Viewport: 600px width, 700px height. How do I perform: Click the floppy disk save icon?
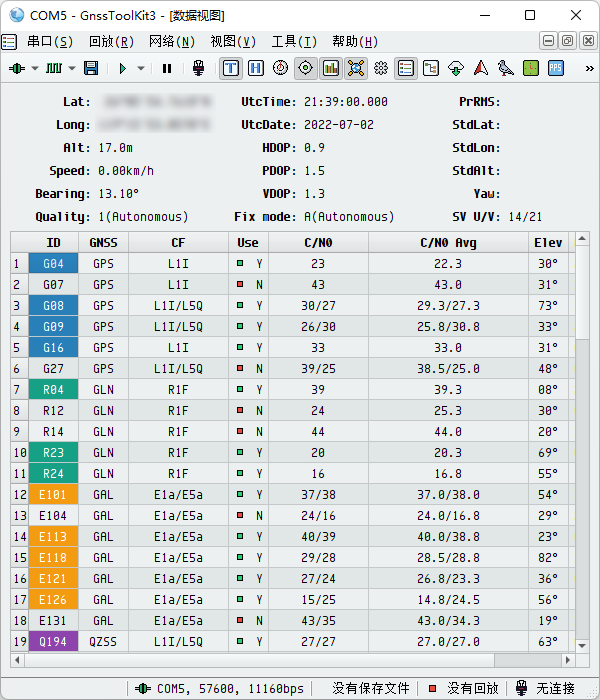(91, 68)
